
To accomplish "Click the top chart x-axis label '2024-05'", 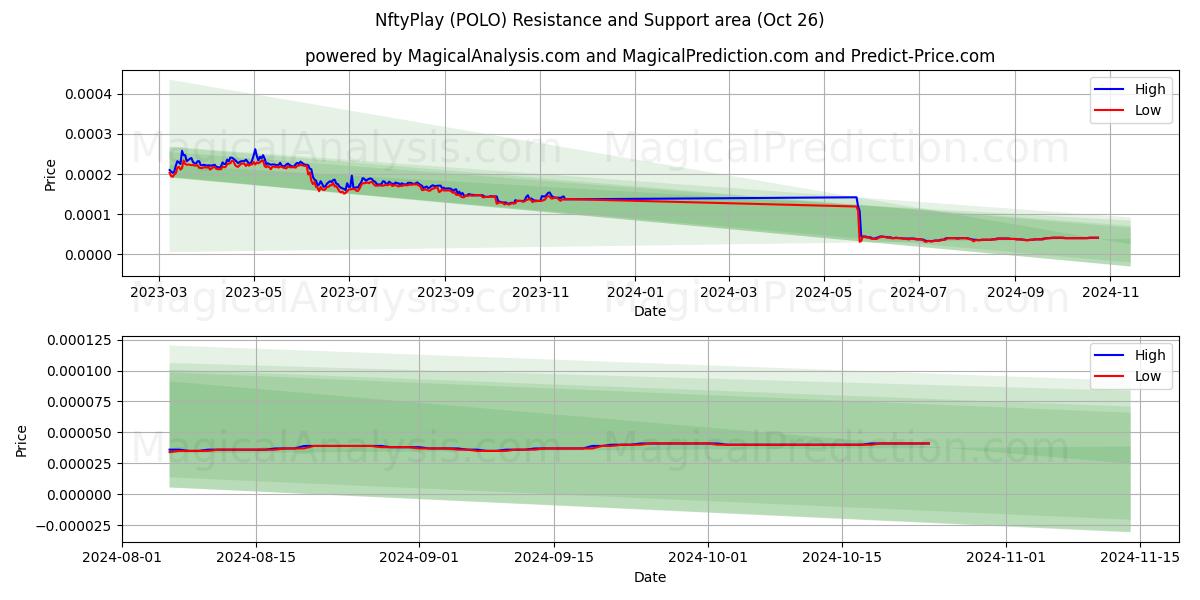I will 824,292.
